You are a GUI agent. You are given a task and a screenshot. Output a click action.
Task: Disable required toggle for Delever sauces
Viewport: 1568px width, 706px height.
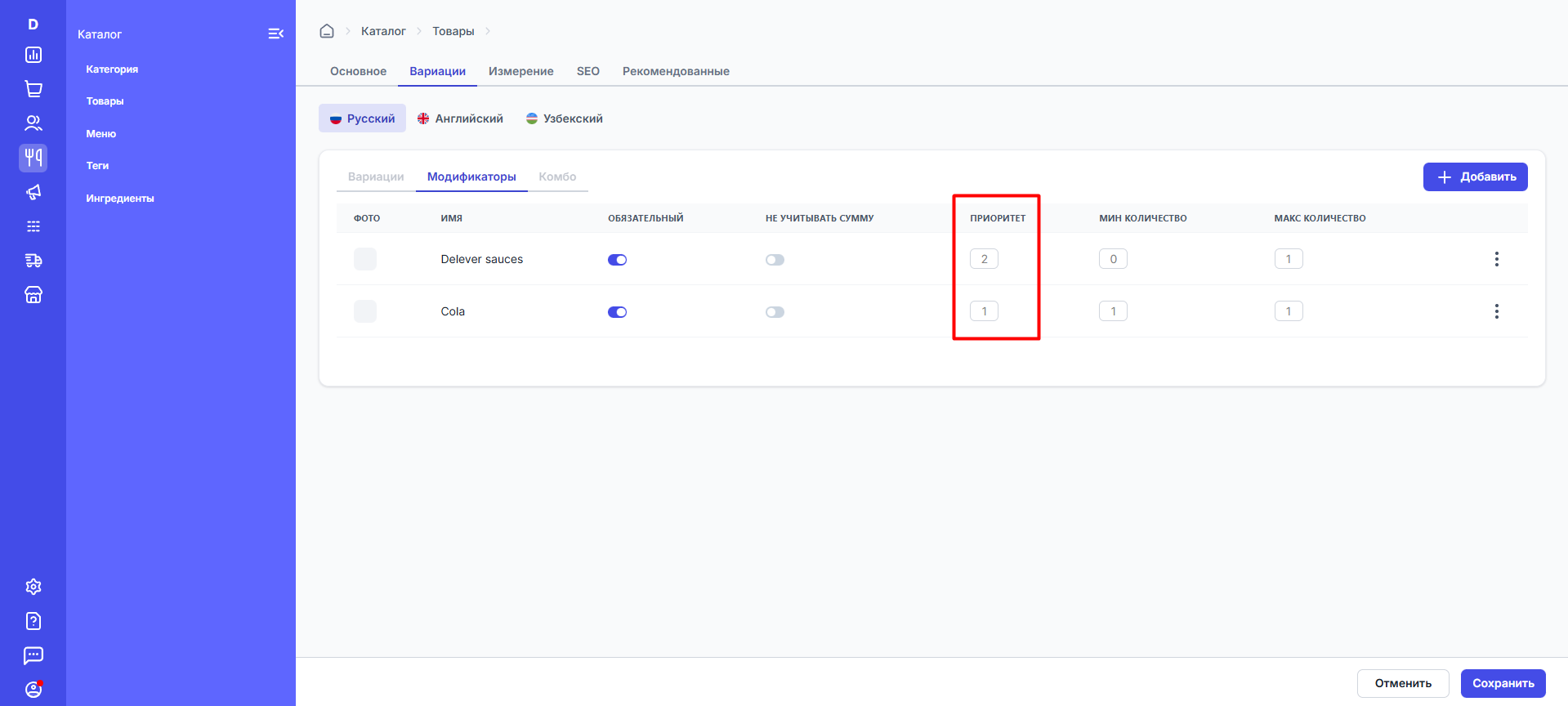click(617, 260)
